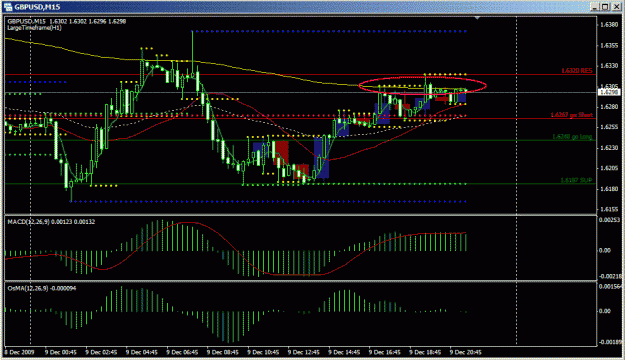Viewport: 625px width, 360px height.
Task: Select the '1.6187 SUP' support label
Action: click(x=576, y=180)
